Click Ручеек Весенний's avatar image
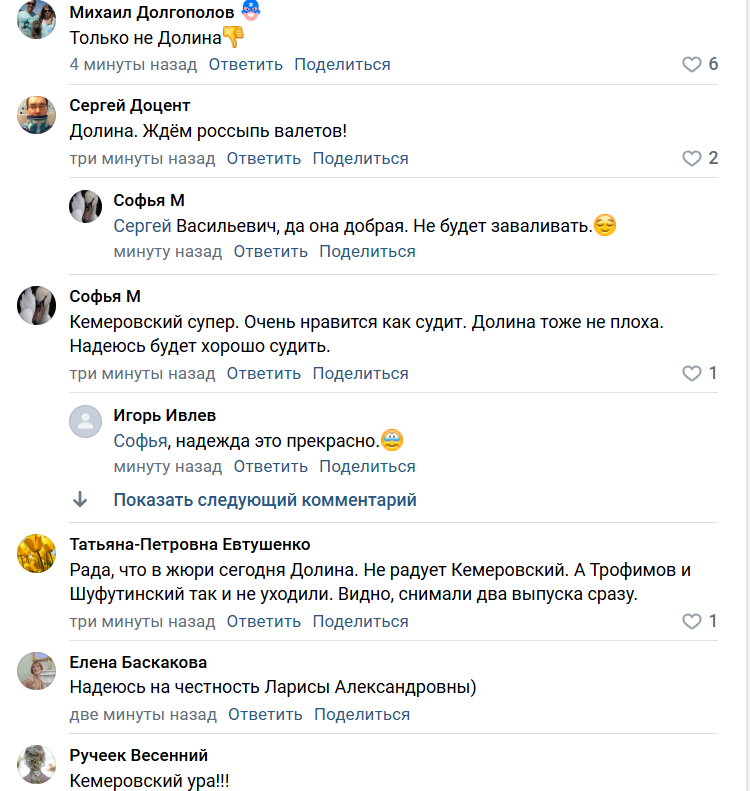 pos(37,764)
